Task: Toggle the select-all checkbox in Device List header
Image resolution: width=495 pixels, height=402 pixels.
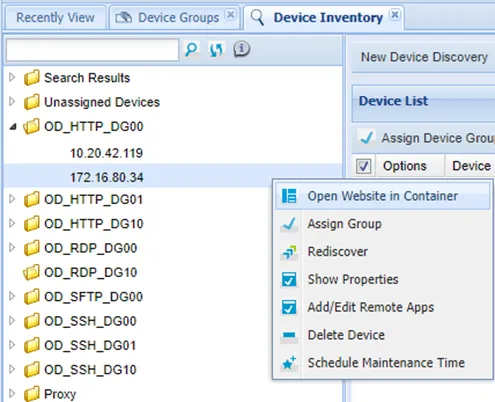Action: (363, 166)
